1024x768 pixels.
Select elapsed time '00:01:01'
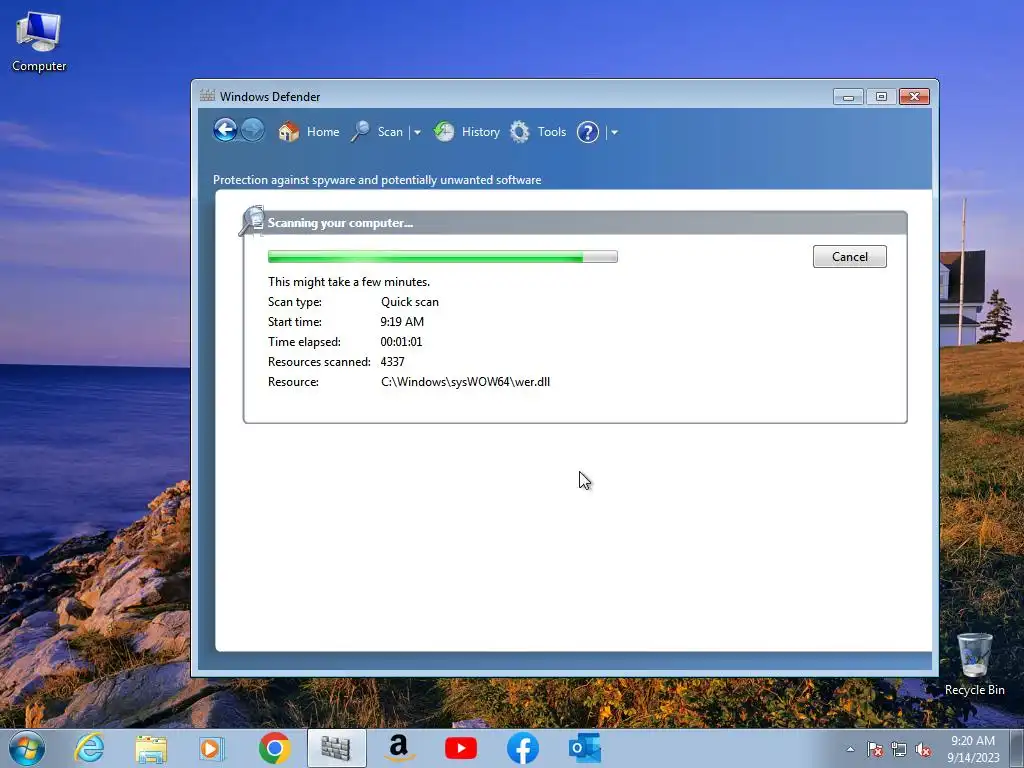point(401,342)
